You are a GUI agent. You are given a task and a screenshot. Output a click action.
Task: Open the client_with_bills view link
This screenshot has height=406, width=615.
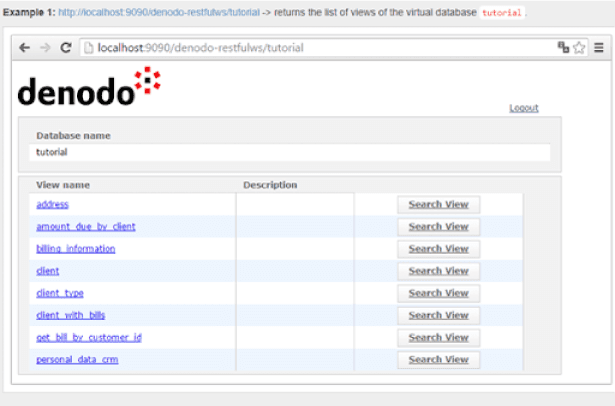(71, 315)
